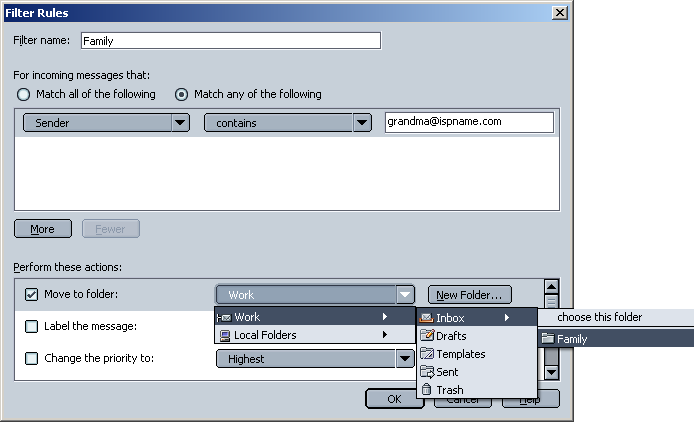Click the Local Folders computer icon

tap(224, 336)
